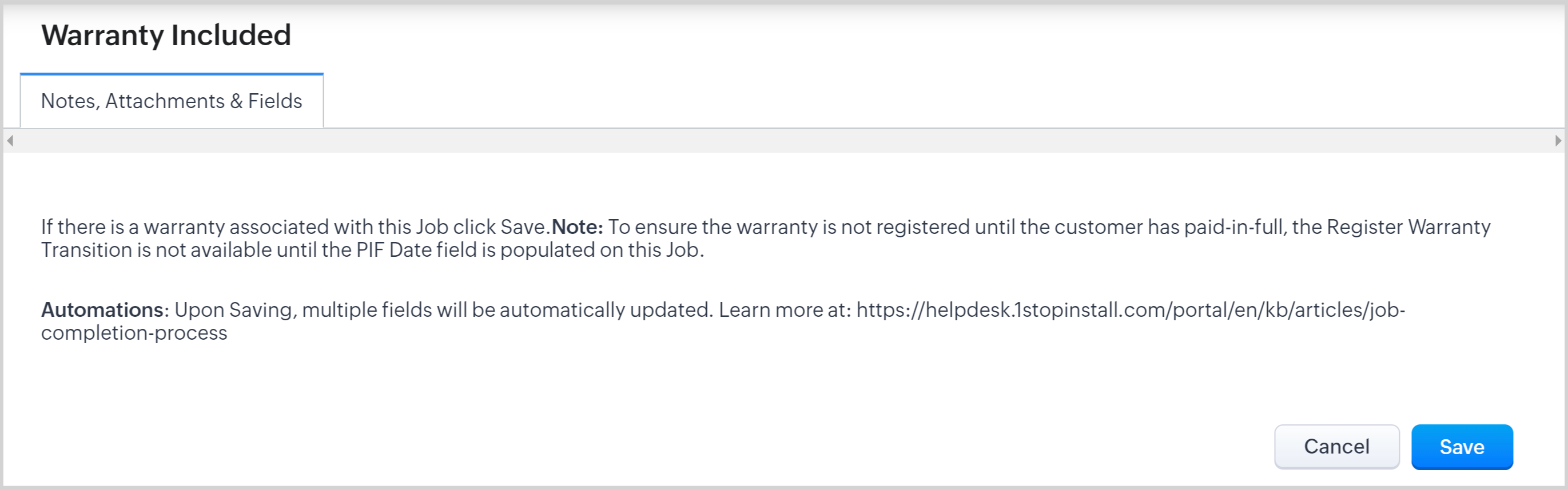Screen dimensions: 1568x489
Task: Click the right scroll arrow
Action: [x=1558, y=141]
